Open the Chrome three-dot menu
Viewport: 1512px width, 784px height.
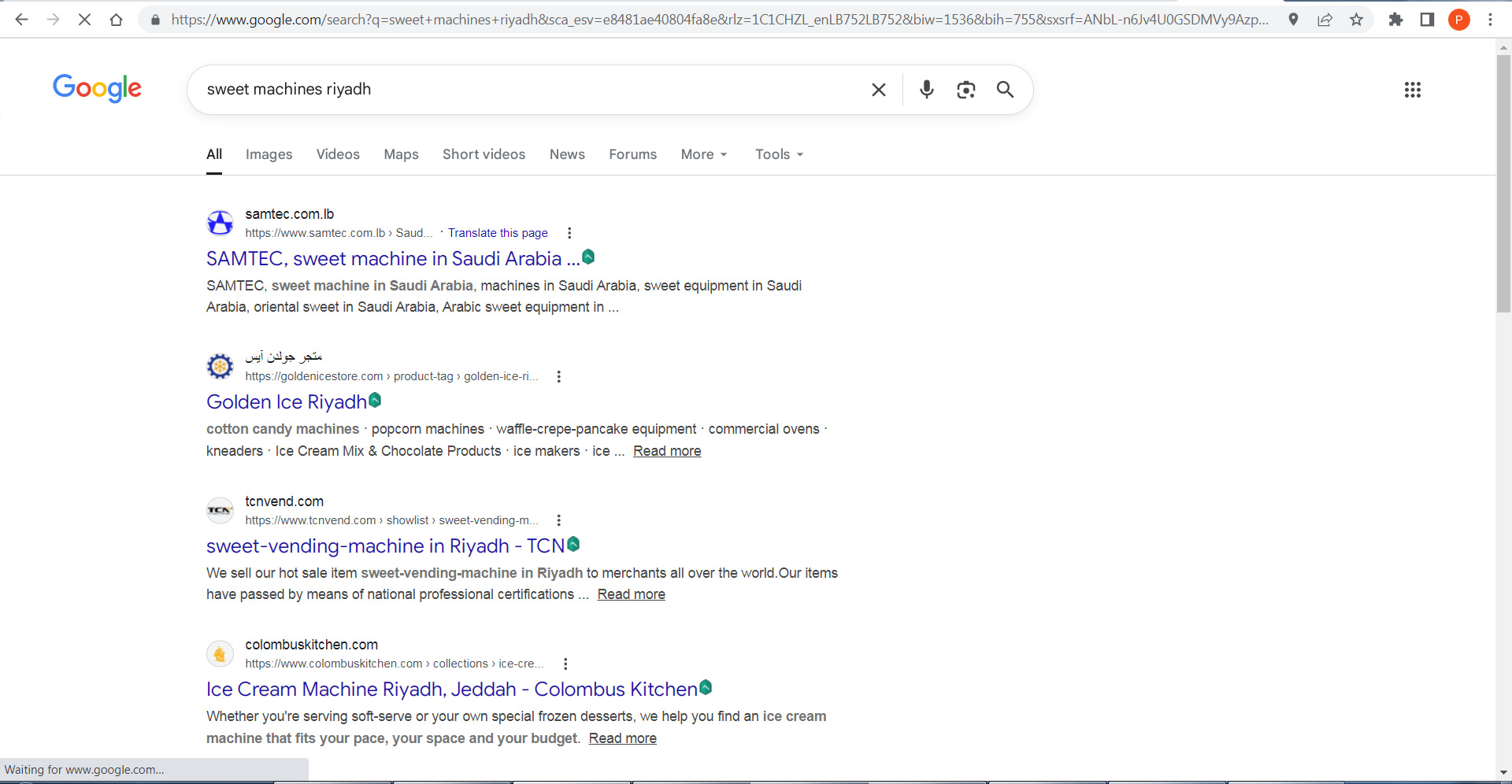[x=1490, y=20]
